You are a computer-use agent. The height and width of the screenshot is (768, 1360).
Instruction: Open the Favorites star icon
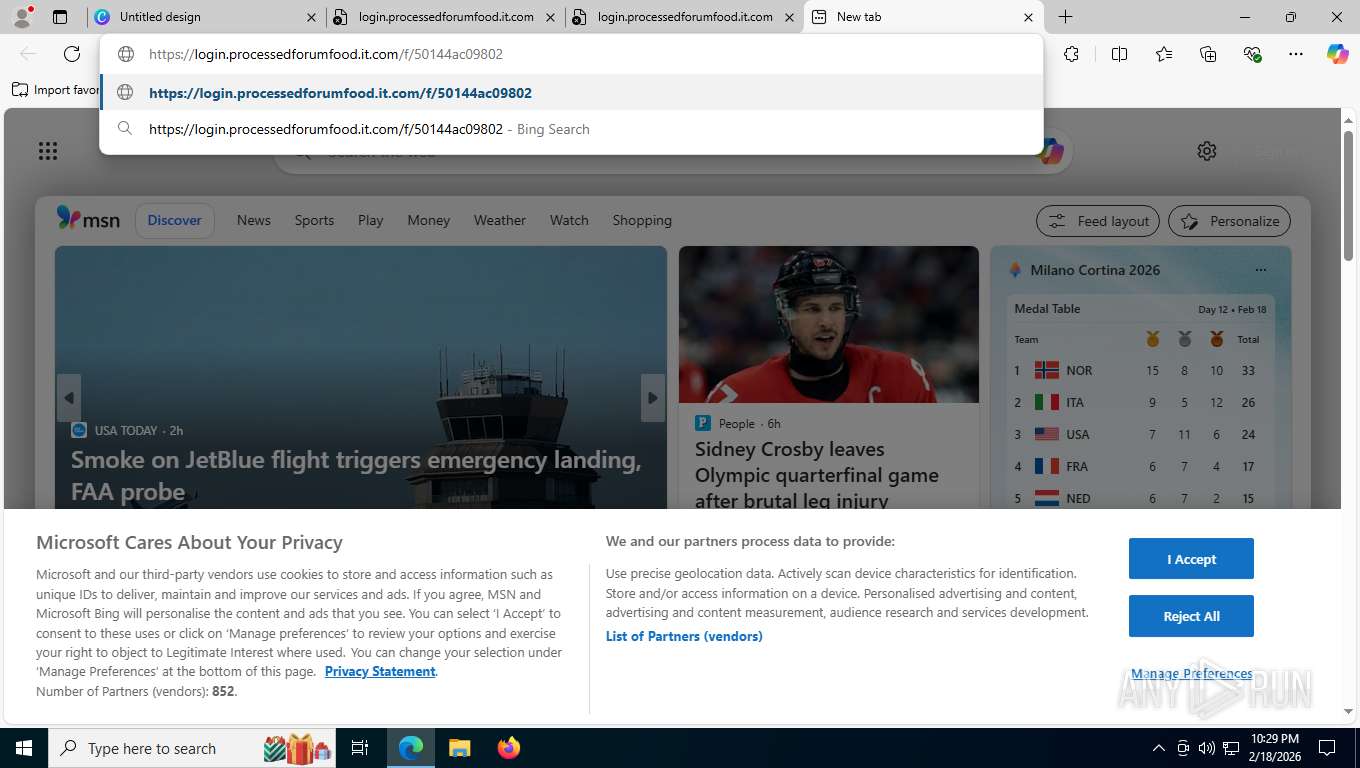[1164, 54]
